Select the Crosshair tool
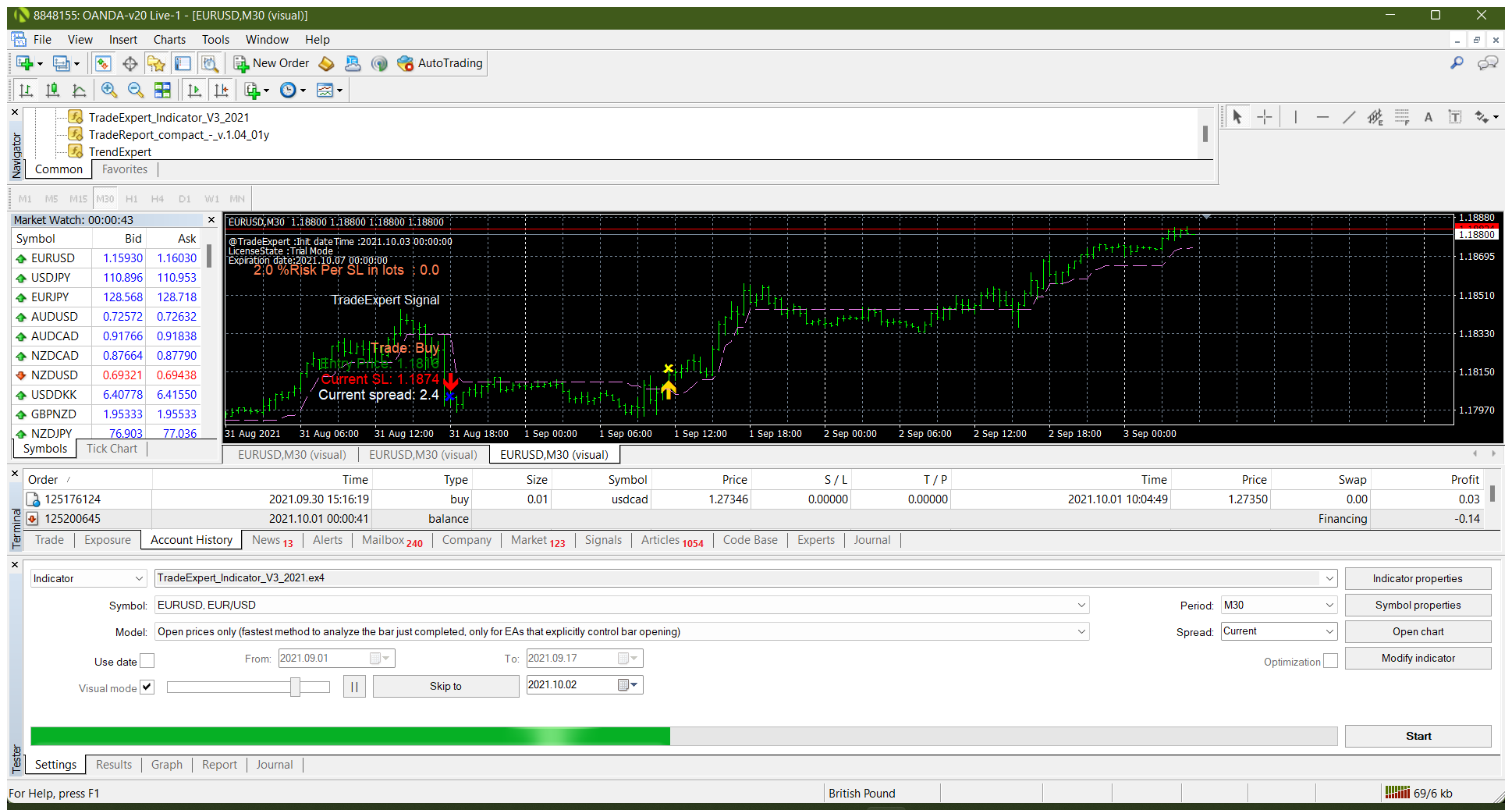The height and width of the screenshot is (810, 1512). [x=1265, y=116]
